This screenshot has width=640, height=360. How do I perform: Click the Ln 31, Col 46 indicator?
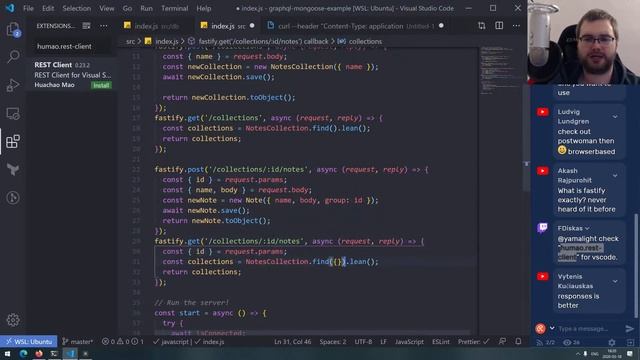[x=292, y=342]
